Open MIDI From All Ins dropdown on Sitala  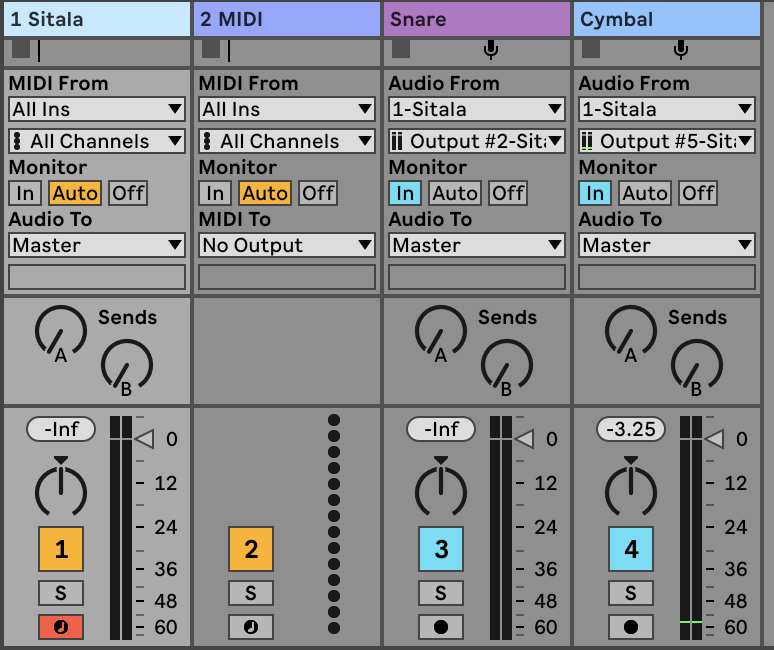pos(97,109)
